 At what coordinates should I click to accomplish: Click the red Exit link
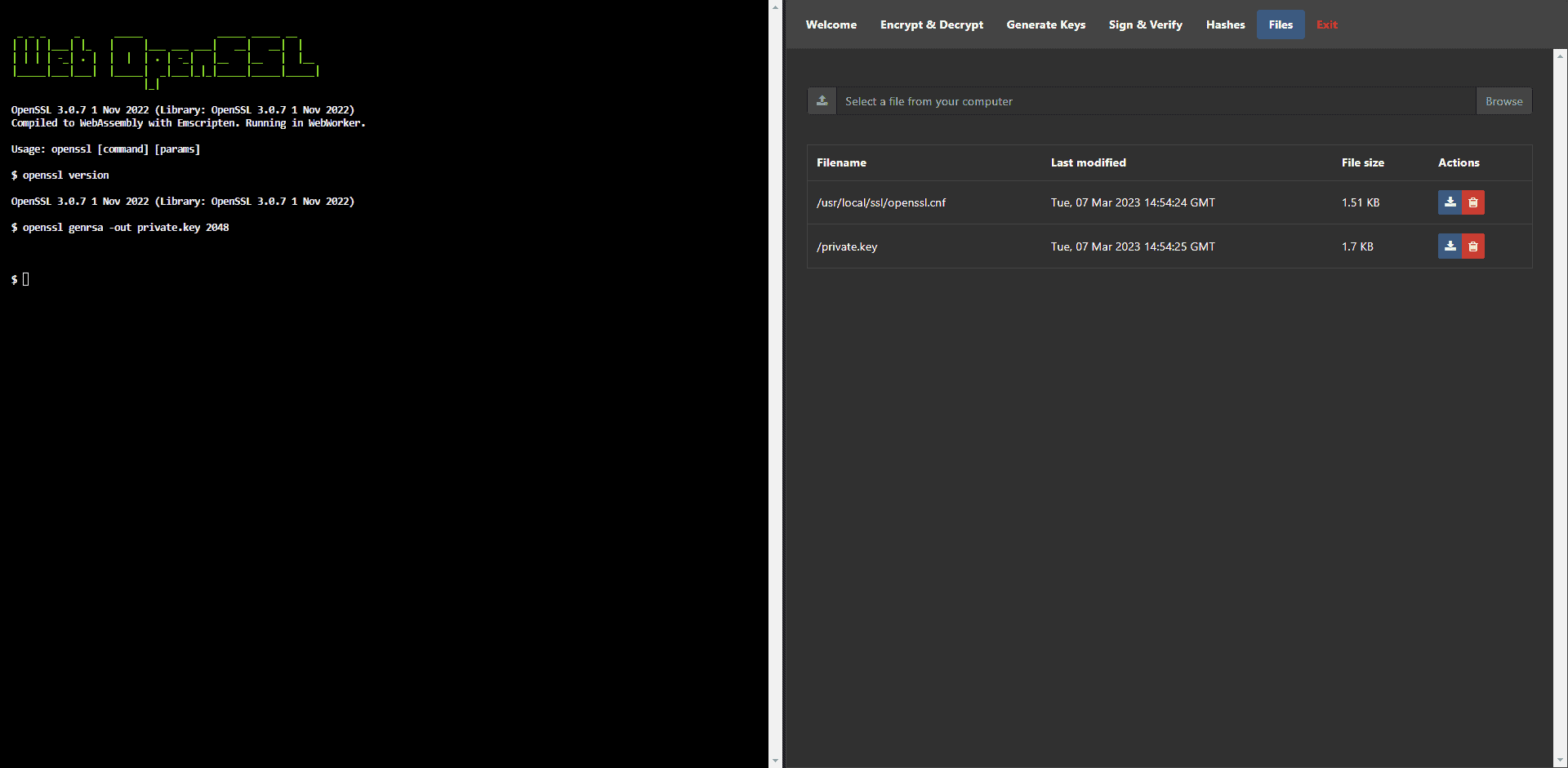1327,24
